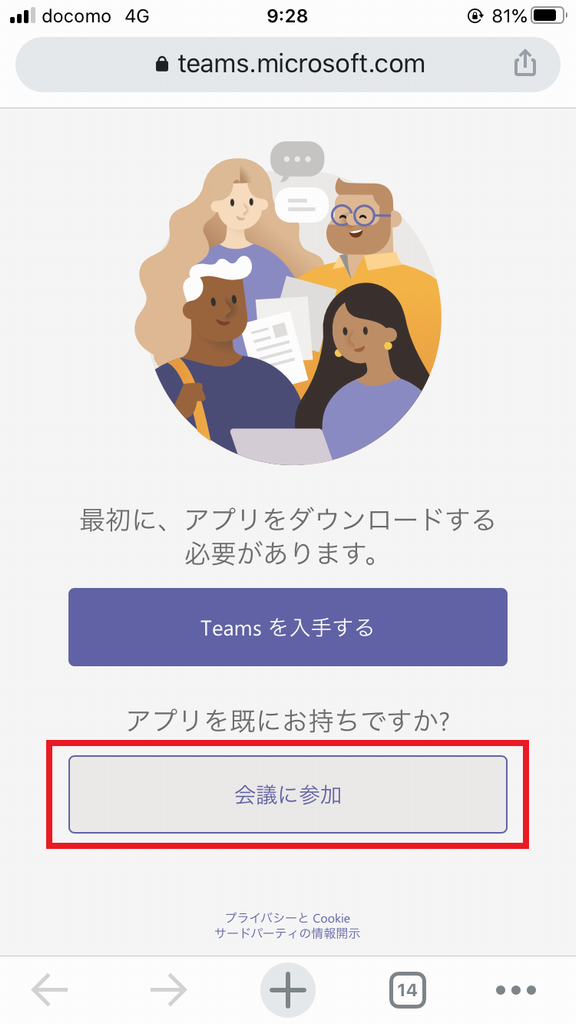The height and width of the screenshot is (1024, 576).
Task: Tap the share icon in address bar
Action: [525, 64]
